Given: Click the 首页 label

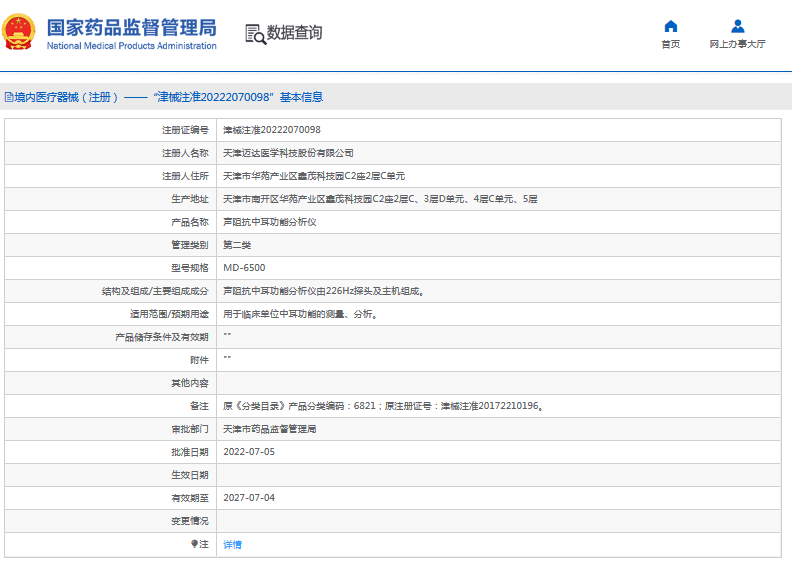Looking at the screenshot, I should [x=671, y=44].
